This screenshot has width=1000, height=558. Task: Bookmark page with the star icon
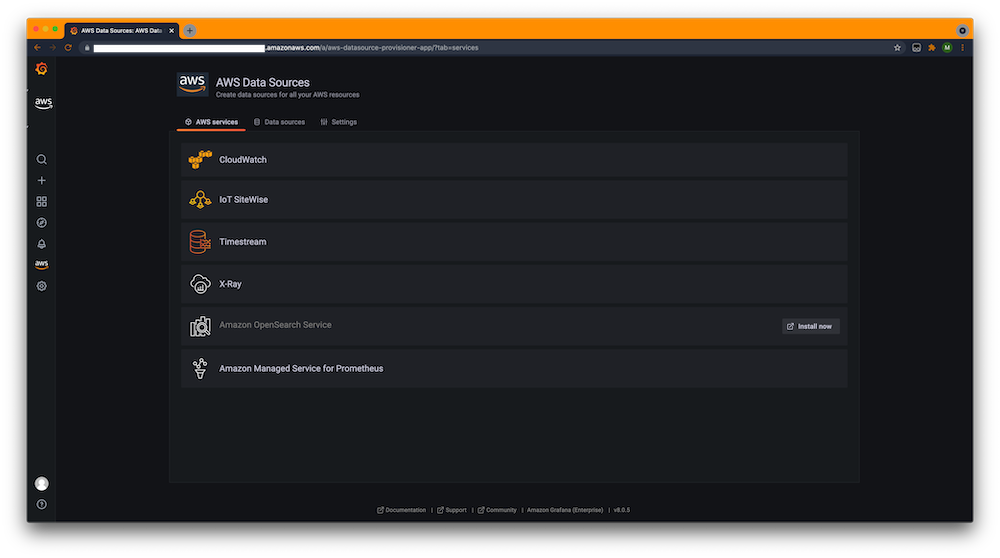[x=897, y=48]
